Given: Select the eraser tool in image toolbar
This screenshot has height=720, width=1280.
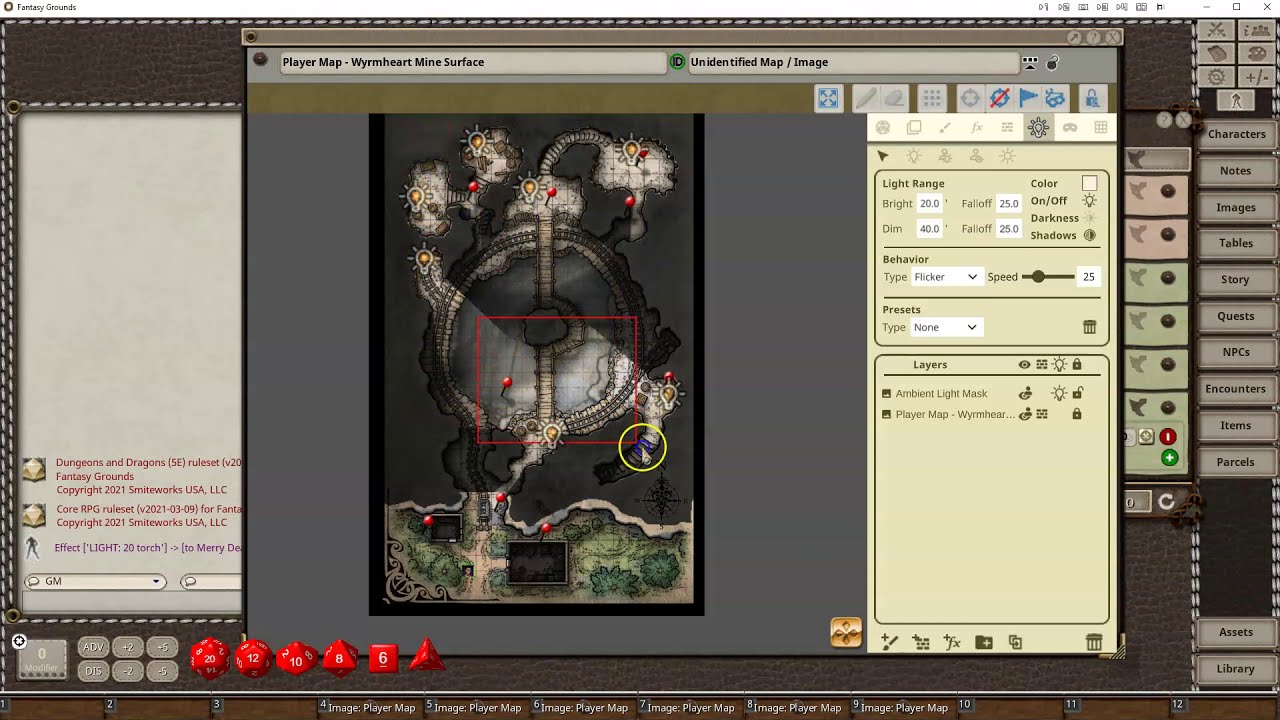Looking at the screenshot, I should pyautogui.click(x=894, y=98).
